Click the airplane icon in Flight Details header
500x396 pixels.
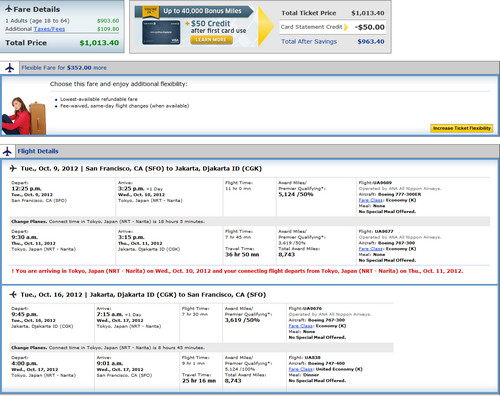point(7,151)
